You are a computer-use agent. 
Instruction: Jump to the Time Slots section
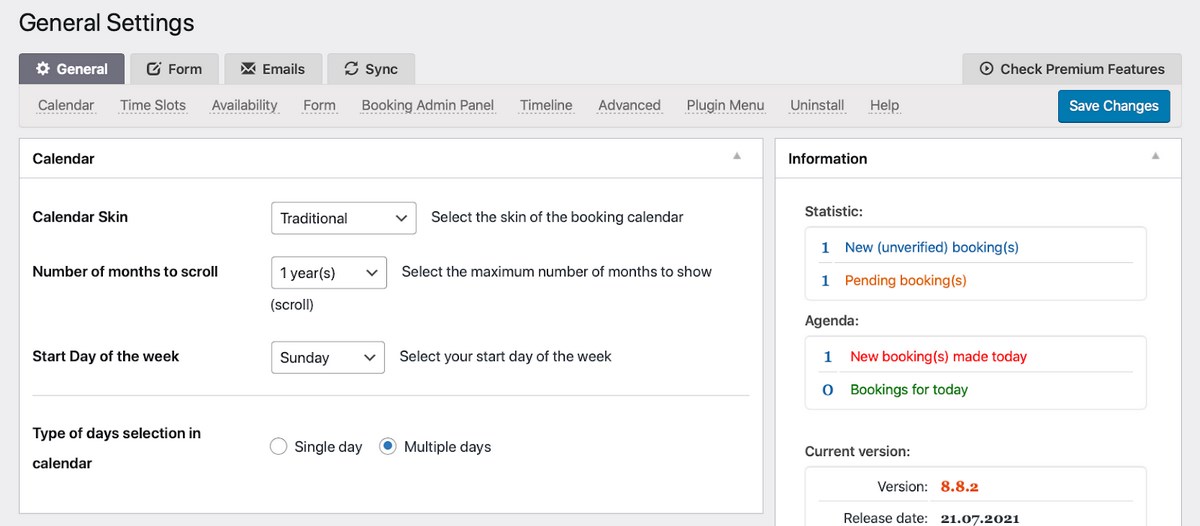point(153,105)
